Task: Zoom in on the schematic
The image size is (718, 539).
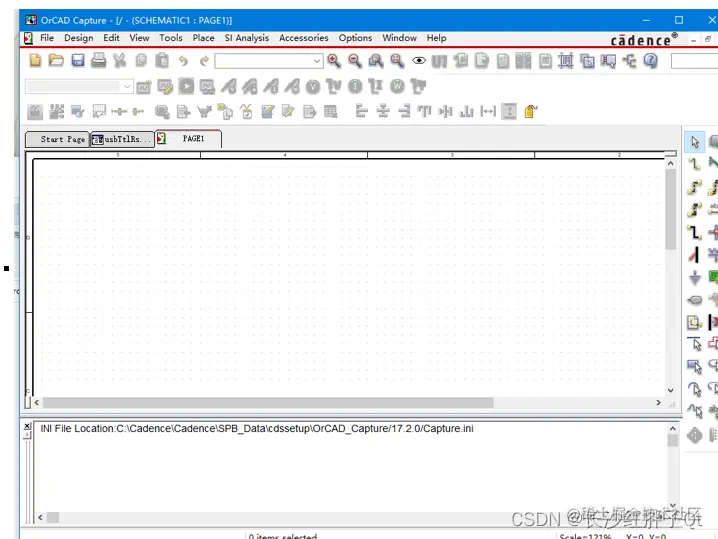Action: point(334,60)
